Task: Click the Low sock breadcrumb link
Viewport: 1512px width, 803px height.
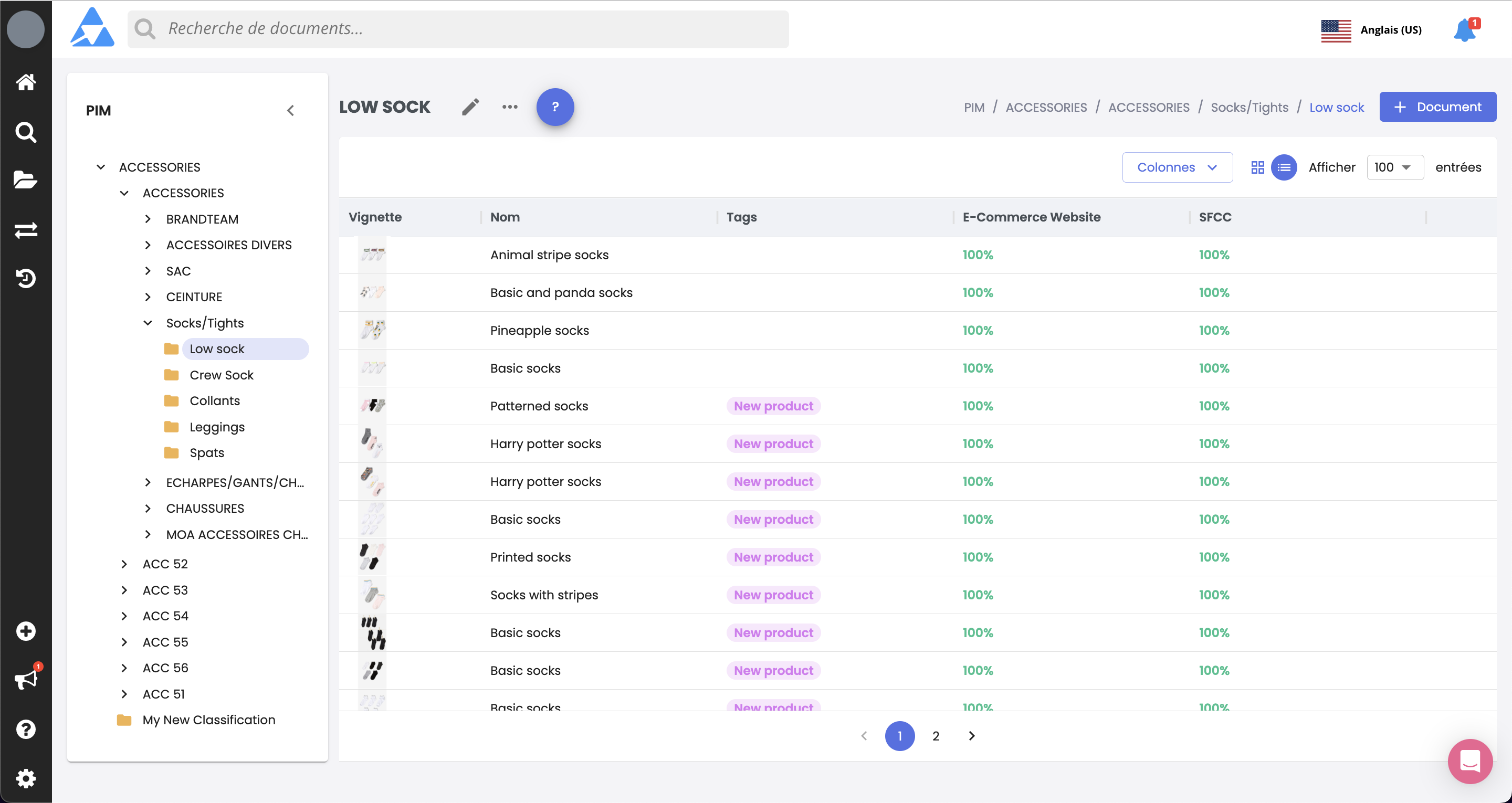Action: [1336, 108]
